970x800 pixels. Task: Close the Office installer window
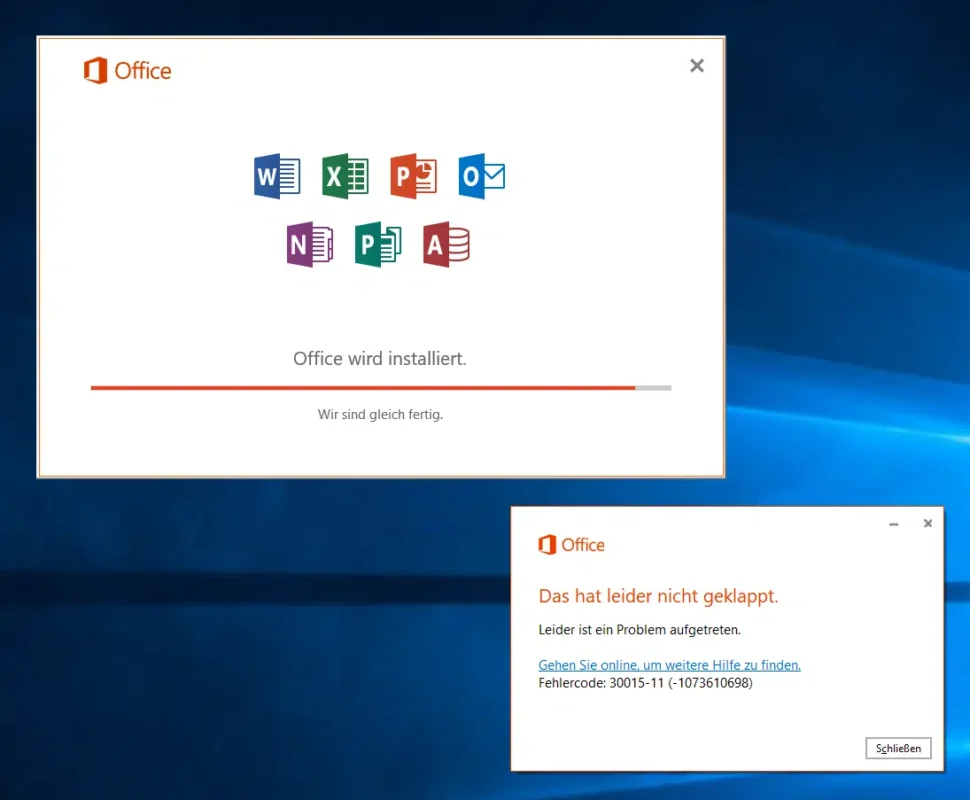[x=697, y=66]
